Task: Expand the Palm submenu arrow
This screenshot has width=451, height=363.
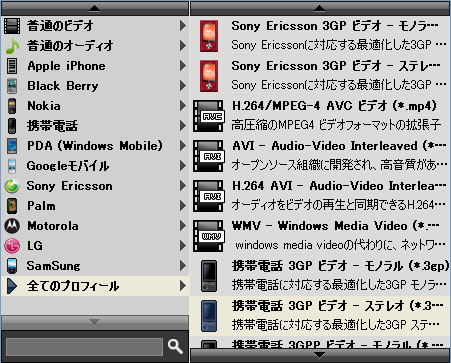Action: click(183, 206)
